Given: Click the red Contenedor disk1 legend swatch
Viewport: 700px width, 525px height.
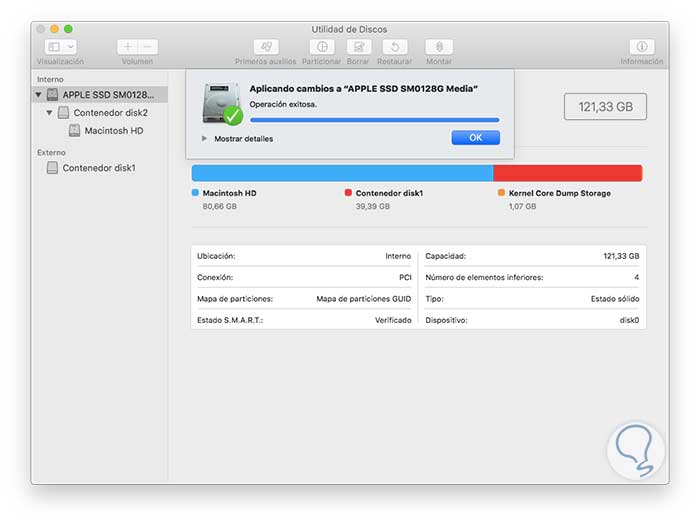Looking at the screenshot, I should click(348, 192).
